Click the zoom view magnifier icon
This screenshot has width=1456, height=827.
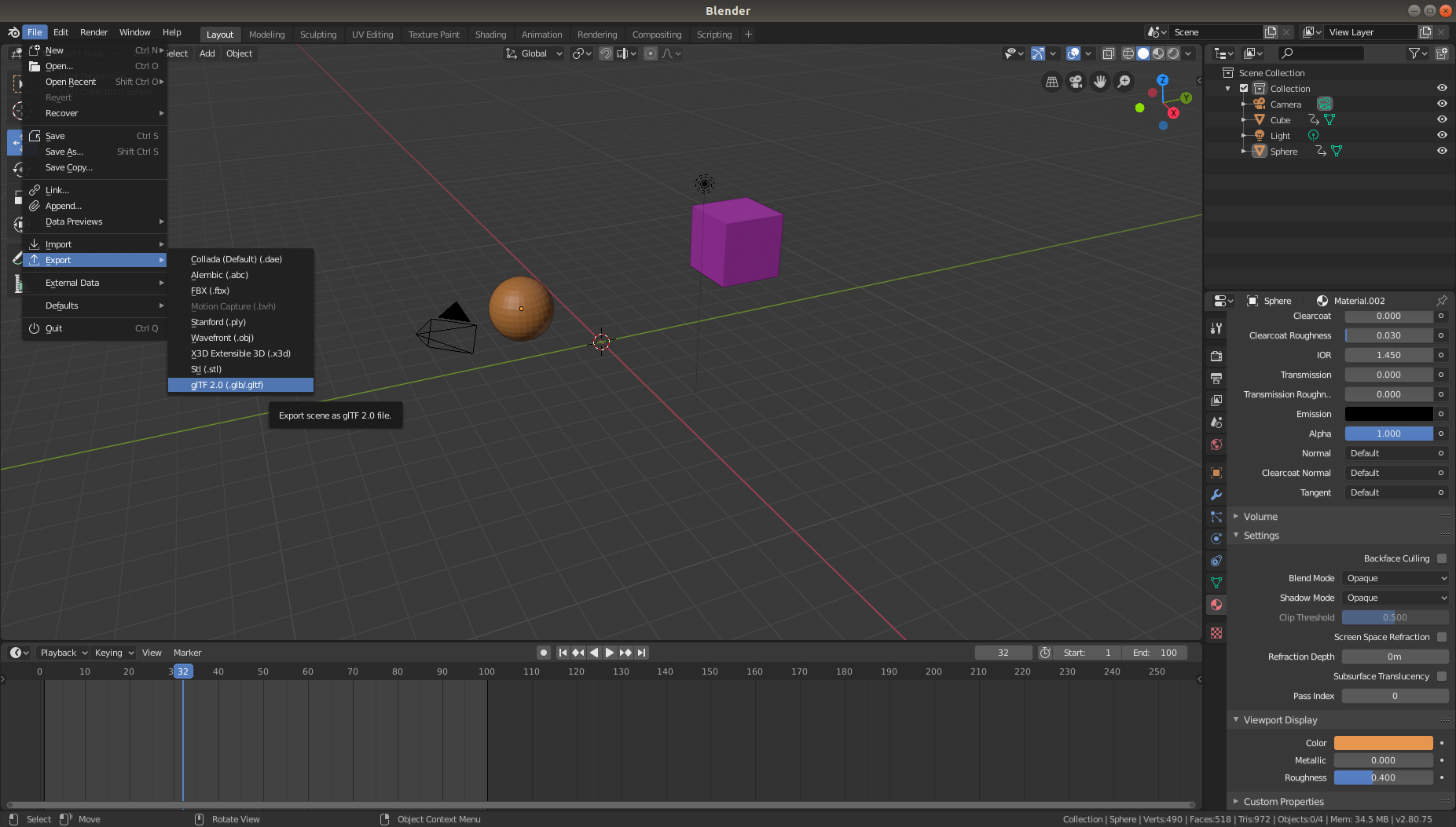tap(1124, 82)
